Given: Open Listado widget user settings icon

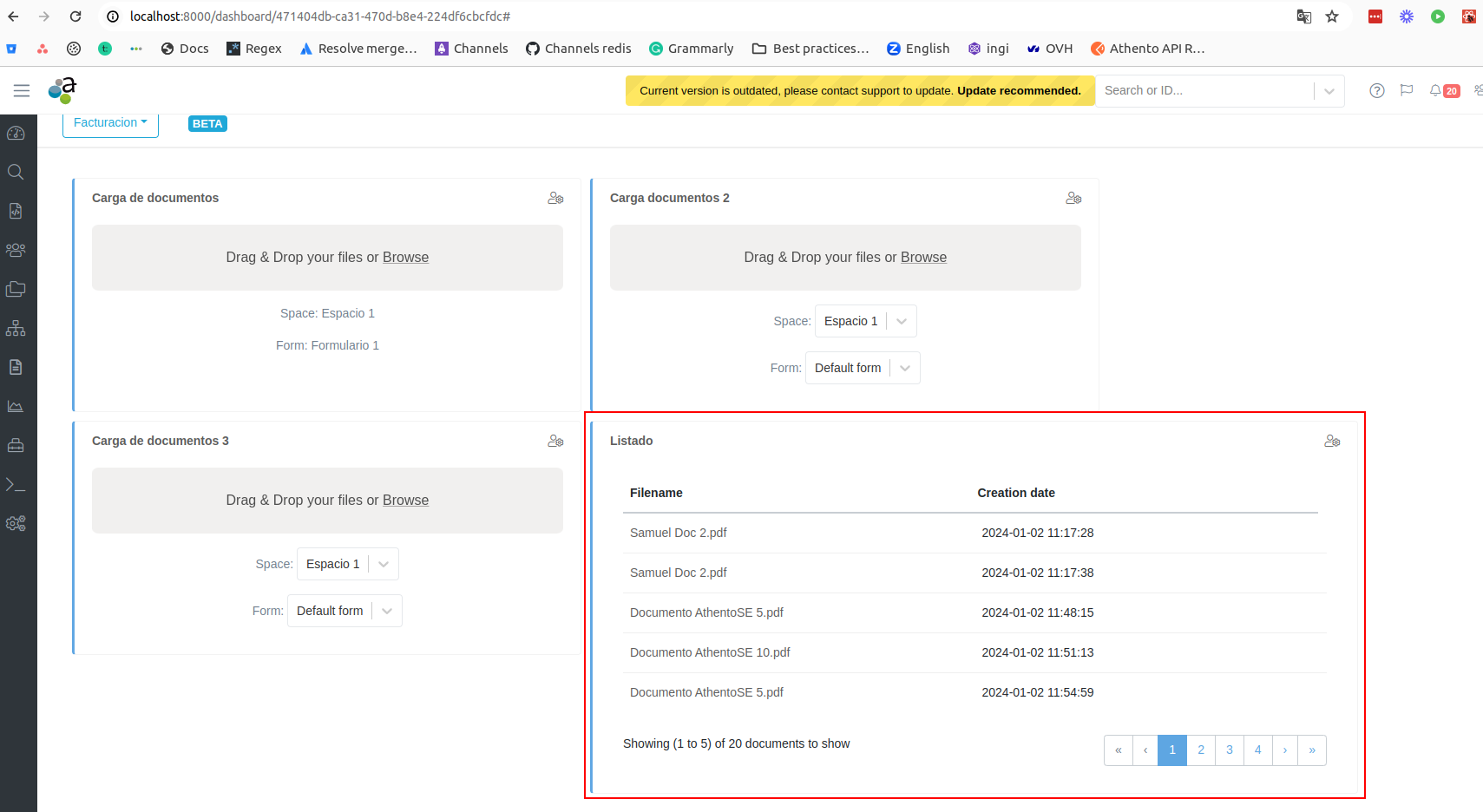Looking at the screenshot, I should pyautogui.click(x=1332, y=441).
